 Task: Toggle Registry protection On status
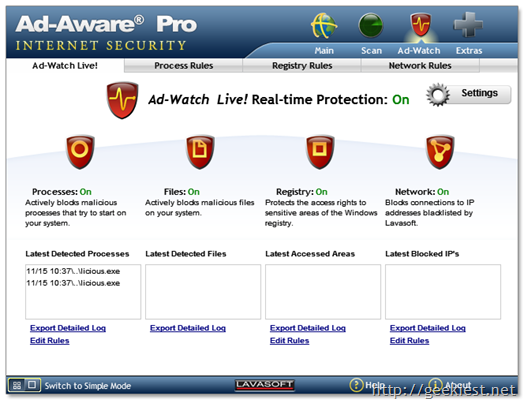coord(321,192)
